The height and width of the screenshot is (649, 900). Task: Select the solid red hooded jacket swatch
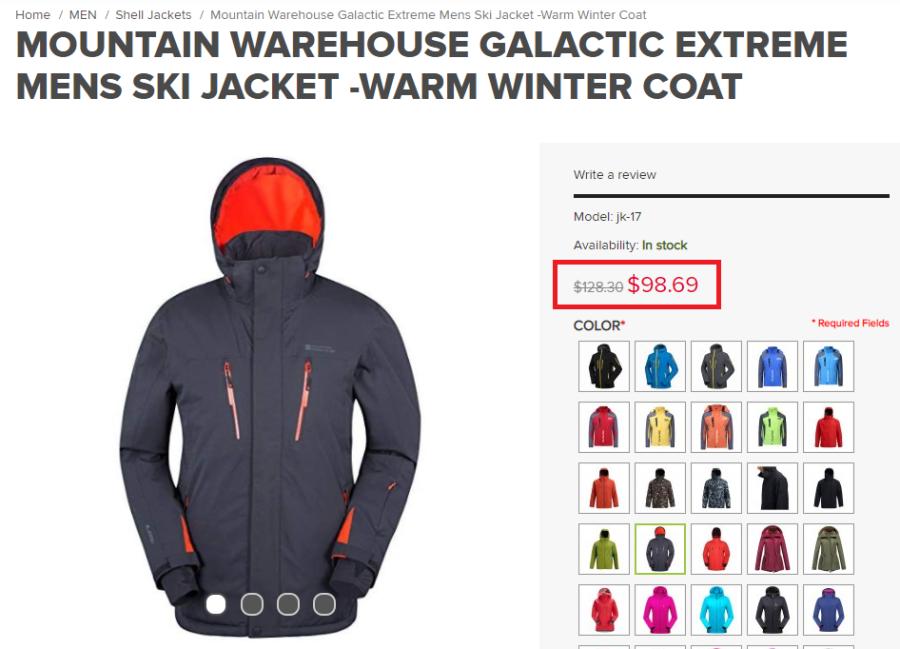click(x=829, y=428)
